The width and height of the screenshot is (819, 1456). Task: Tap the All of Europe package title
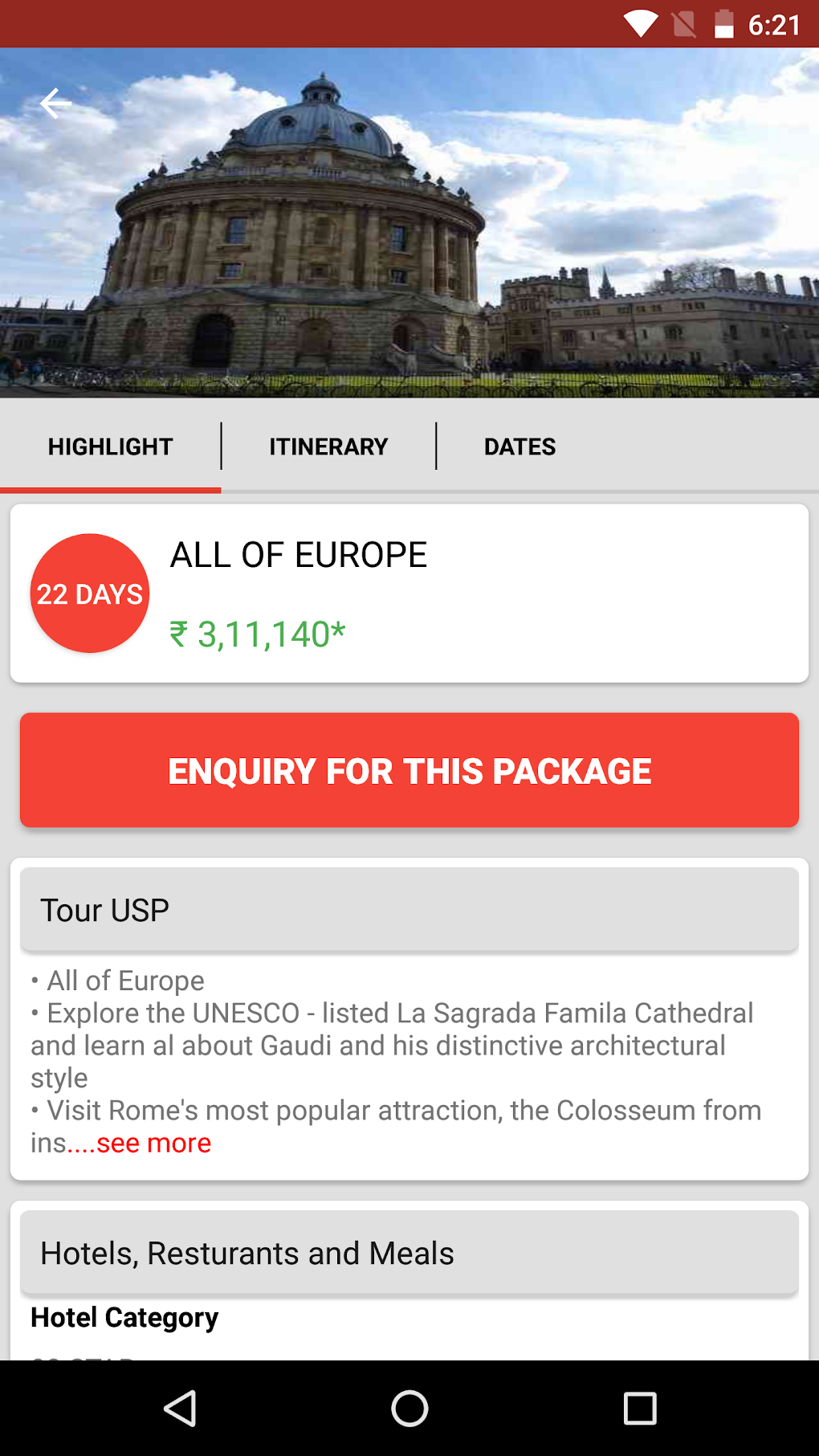pyautogui.click(x=299, y=555)
